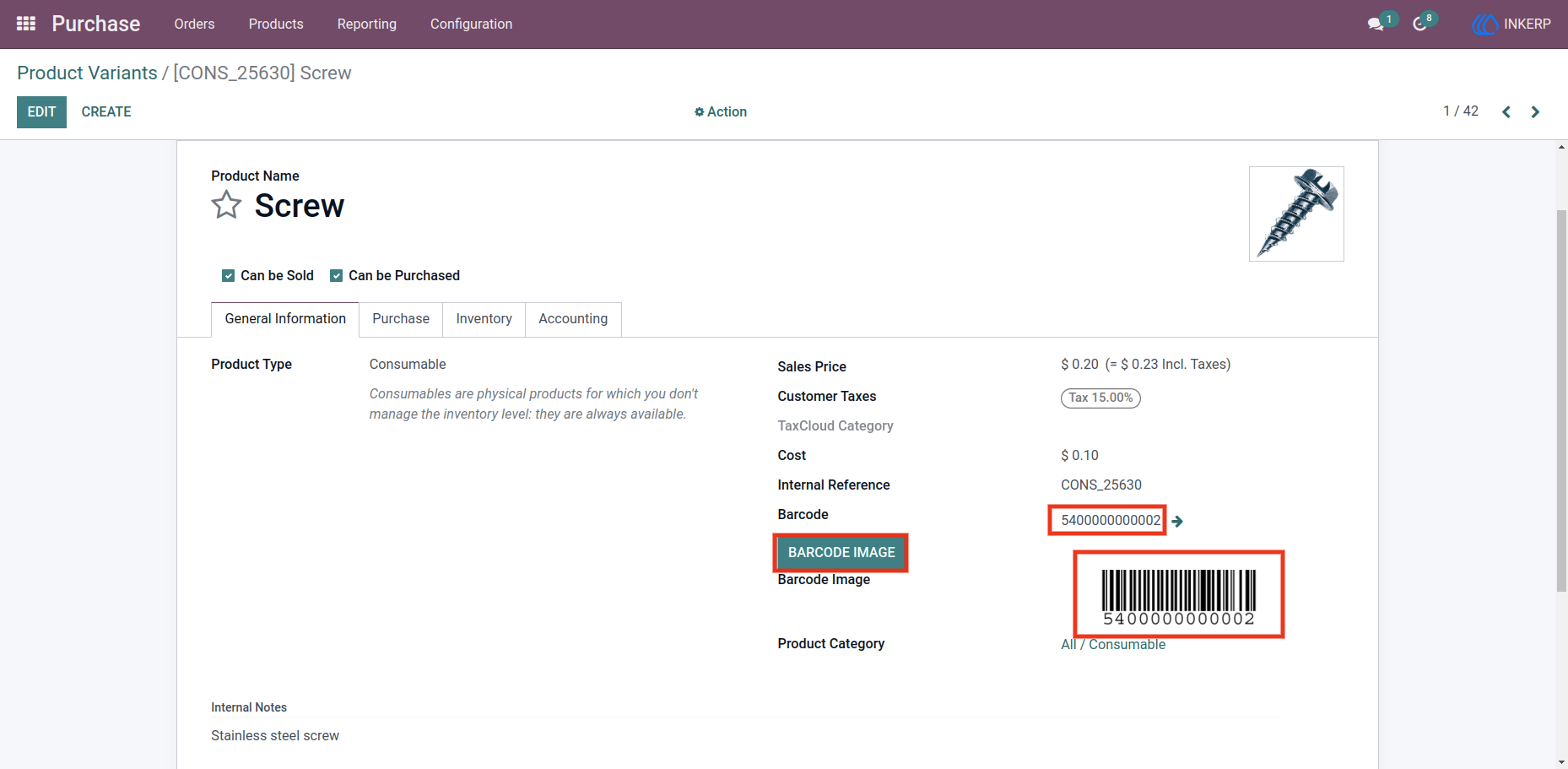1568x769 pixels.
Task: Click the Tax 15.00% tag
Action: coord(1100,398)
